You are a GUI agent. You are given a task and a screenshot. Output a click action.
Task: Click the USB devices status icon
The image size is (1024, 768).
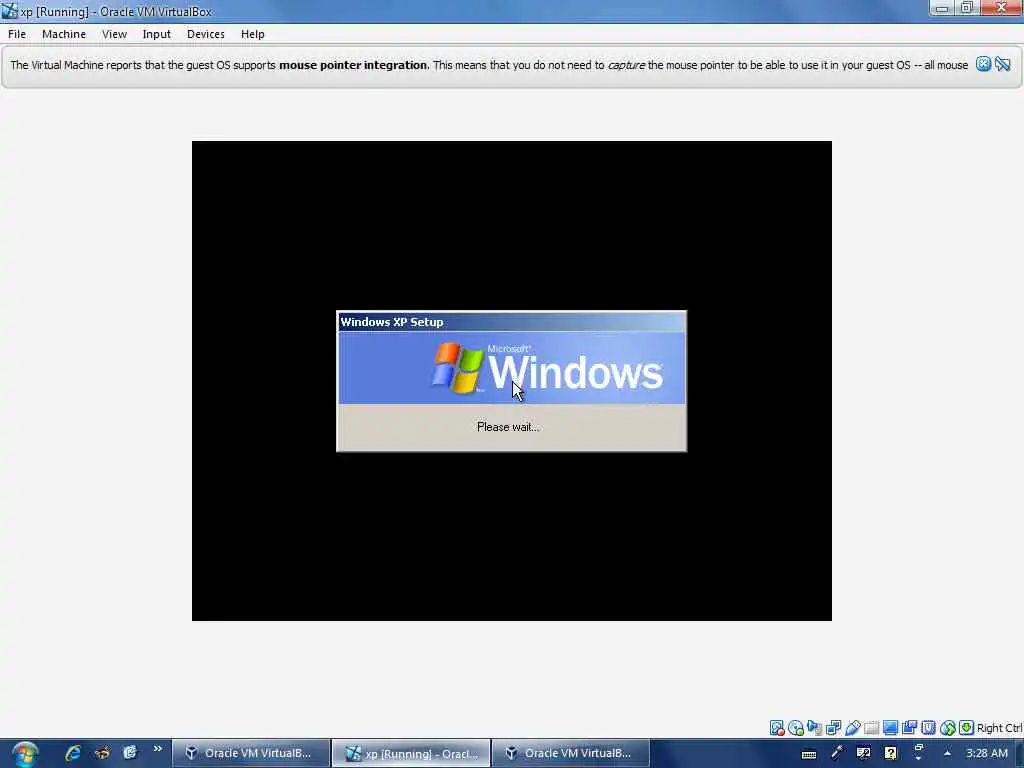point(852,728)
